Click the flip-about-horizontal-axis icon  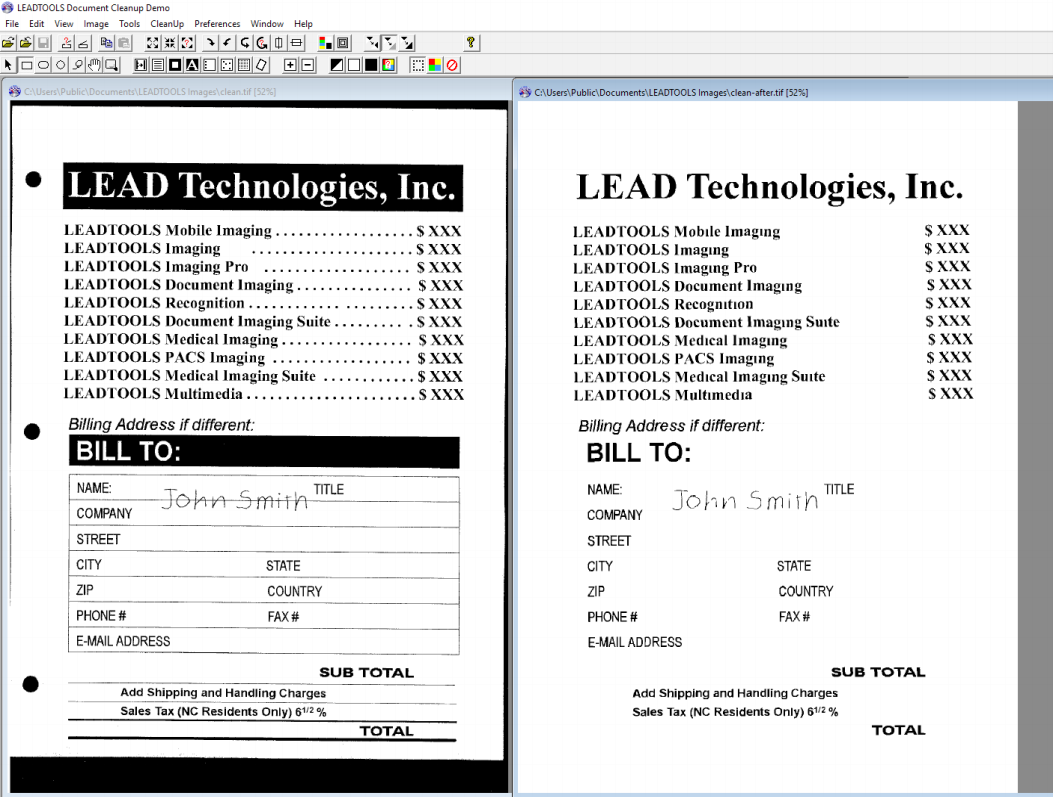click(x=296, y=43)
